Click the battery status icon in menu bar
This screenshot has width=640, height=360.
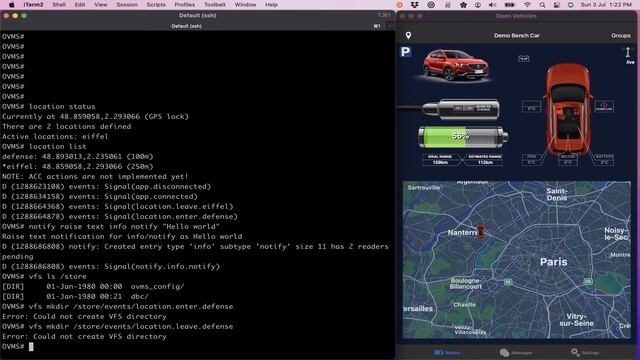(x=510, y=4)
